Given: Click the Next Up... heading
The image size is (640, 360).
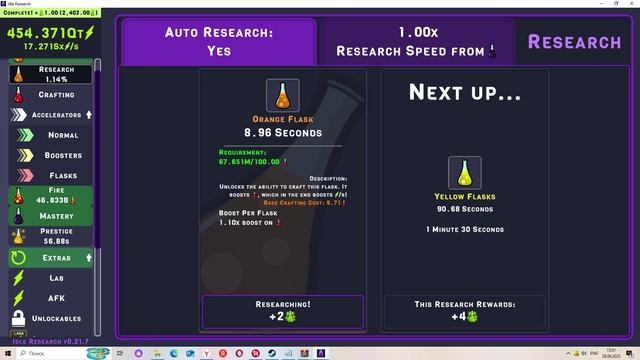Looking at the screenshot, I should 465,92.
